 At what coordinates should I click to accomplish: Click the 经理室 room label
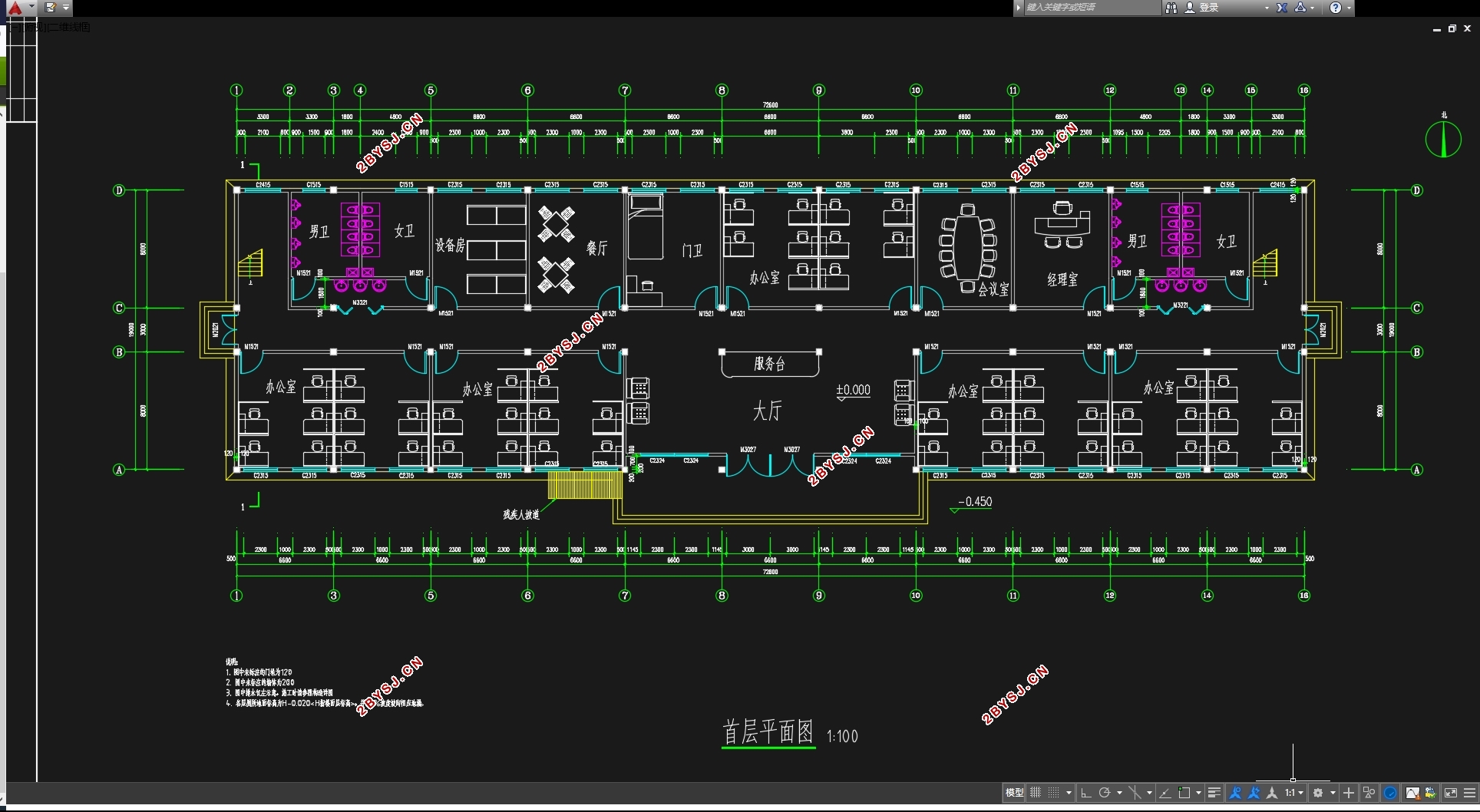tap(1062, 279)
